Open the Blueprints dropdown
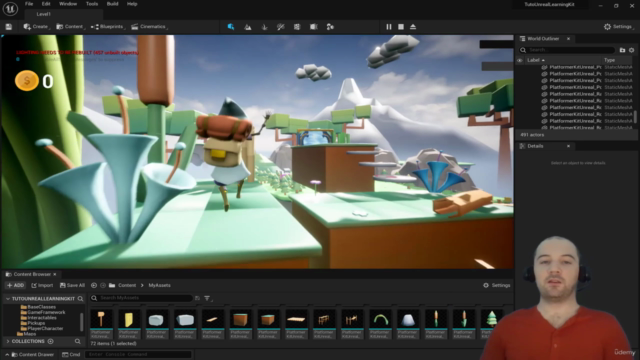Image resolution: width=640 pixels, height=360 pixels. coord(108,27)
